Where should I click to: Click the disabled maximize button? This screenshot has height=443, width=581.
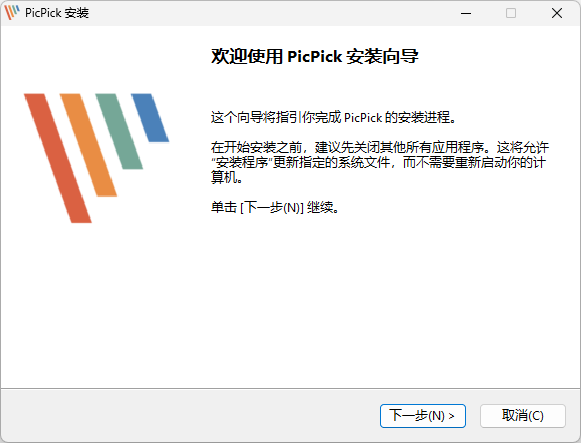point(511,13)
